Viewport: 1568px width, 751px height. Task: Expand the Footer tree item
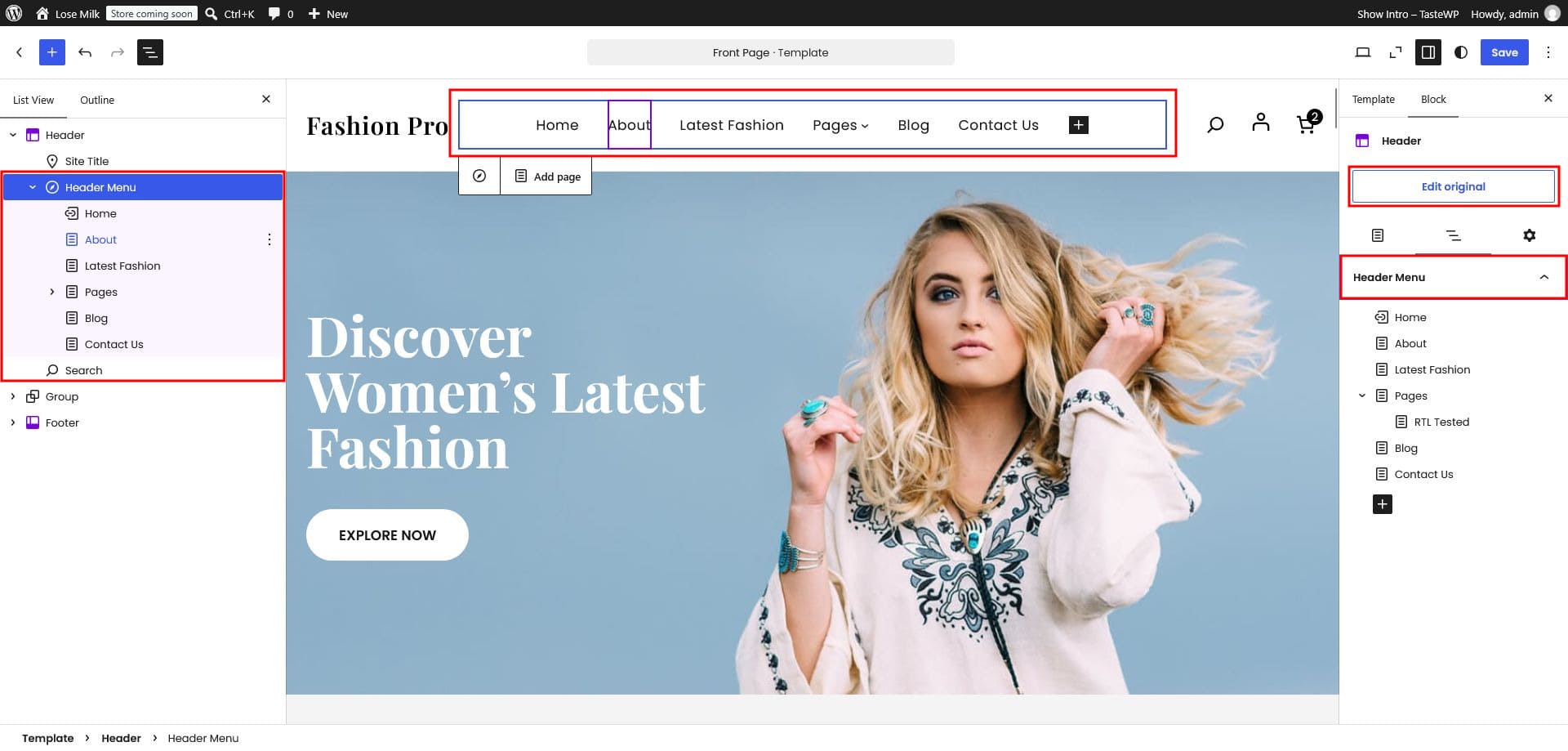12,422
